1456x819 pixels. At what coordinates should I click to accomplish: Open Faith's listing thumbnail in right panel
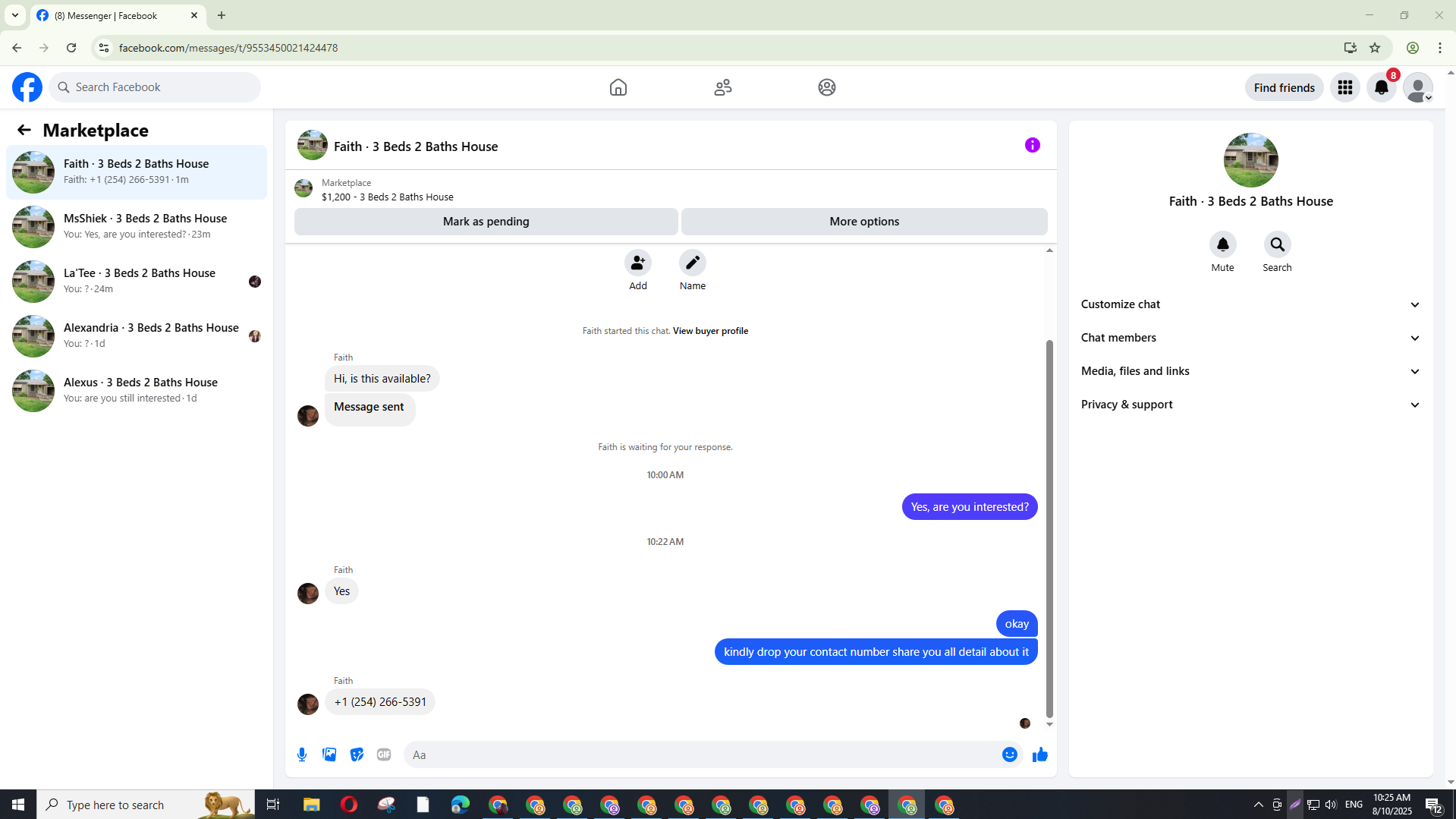pyautogui.click(x=1250, y=160)
